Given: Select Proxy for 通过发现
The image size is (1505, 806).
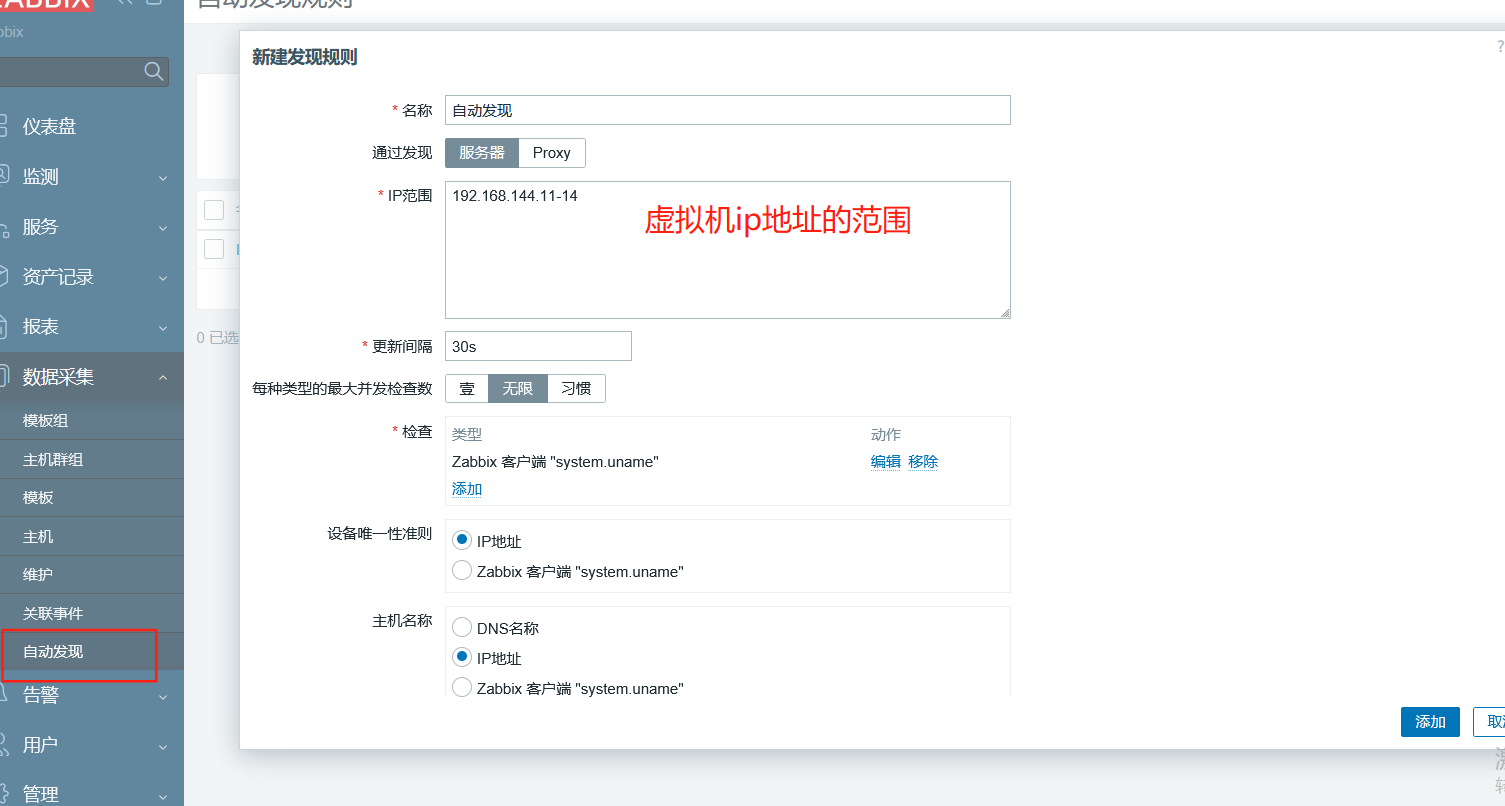Looking at the screenshot, I should point(552,153).
